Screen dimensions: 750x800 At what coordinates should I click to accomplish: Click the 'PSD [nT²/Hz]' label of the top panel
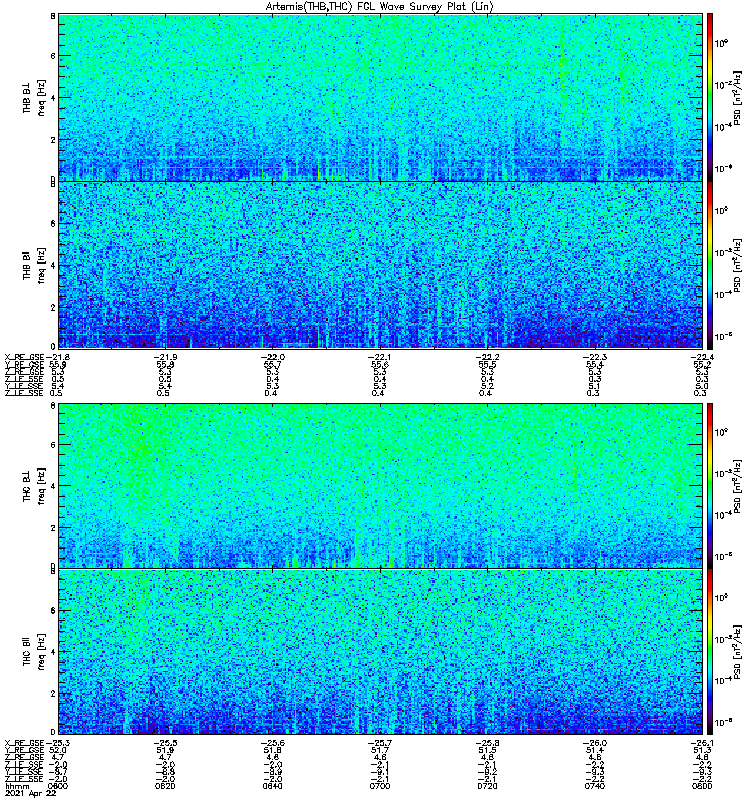737,97
